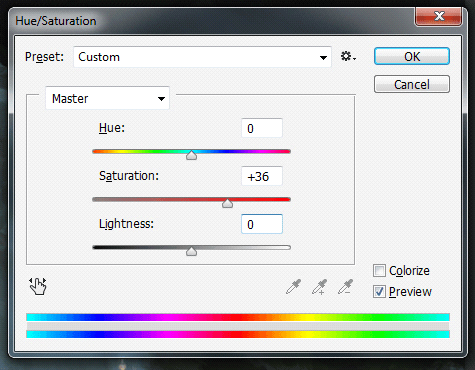Click the Saturation slider handle
The width and height of the screenshot is (475, 370).
tap(227, 203)
